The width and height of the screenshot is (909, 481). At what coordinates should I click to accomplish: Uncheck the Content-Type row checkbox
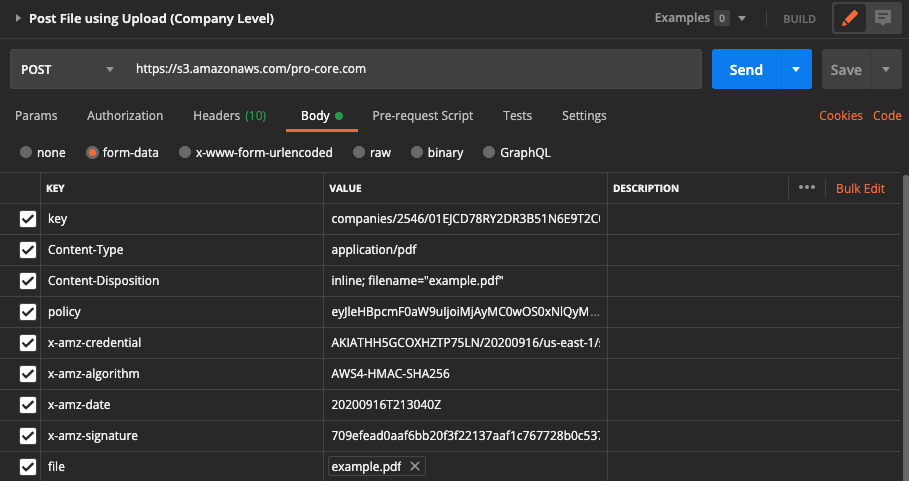(28, 250)
